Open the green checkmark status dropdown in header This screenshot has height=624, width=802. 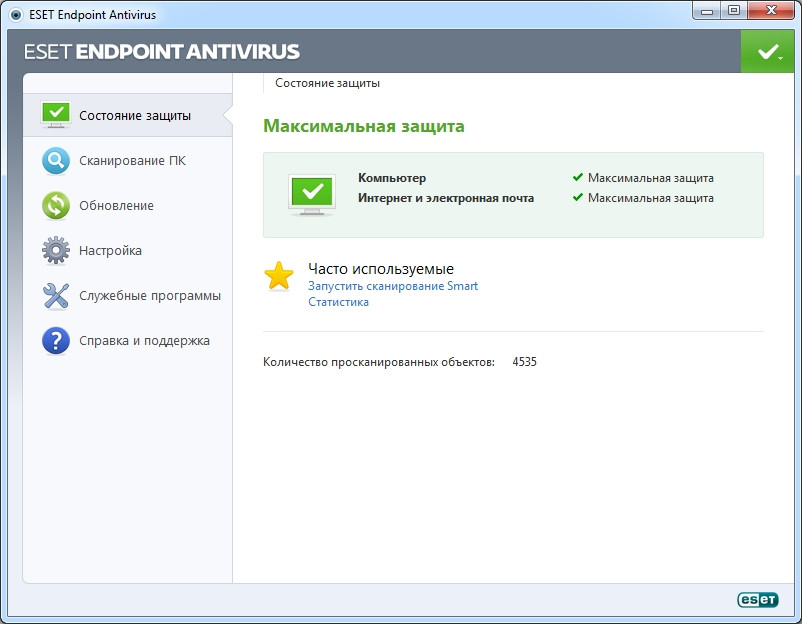pyautogui.click(x=767, y=51)
